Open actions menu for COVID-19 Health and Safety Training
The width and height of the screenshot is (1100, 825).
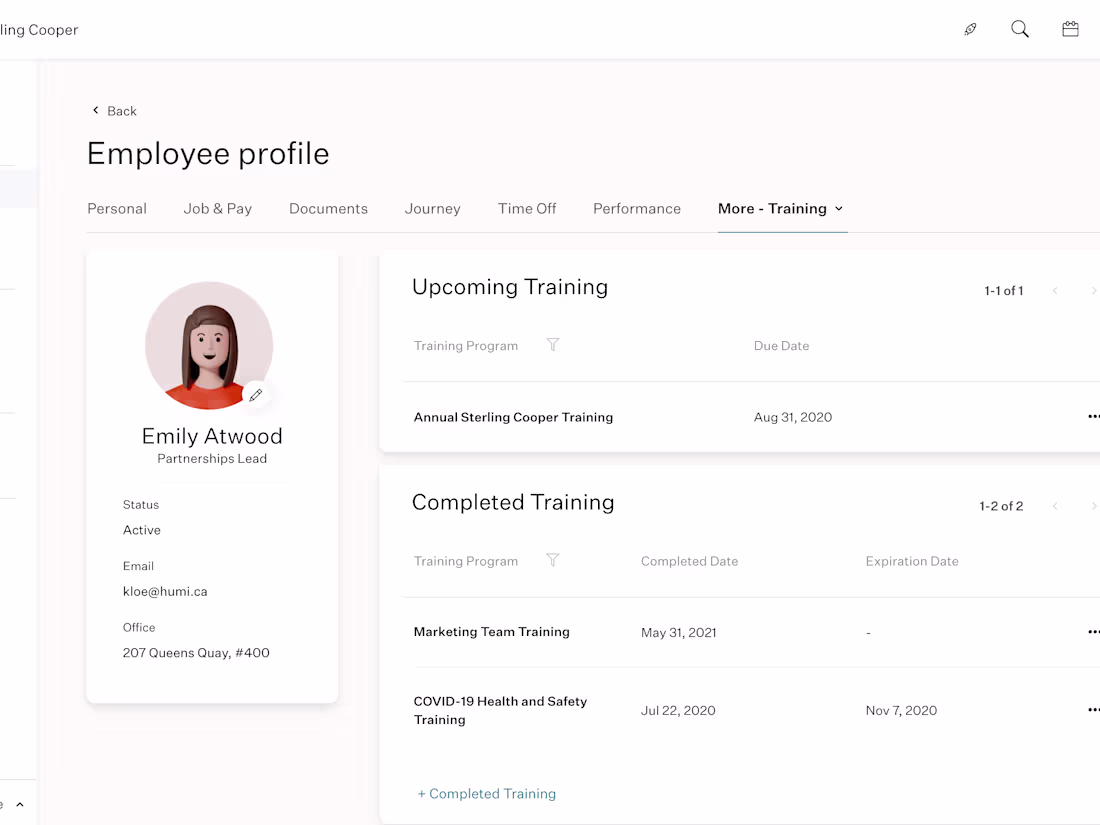[x=1093, y=710]
